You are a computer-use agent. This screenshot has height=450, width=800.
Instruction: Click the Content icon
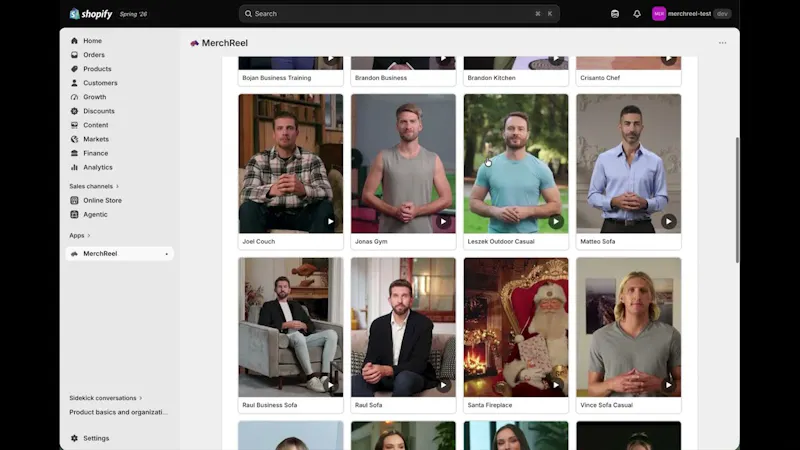(x=74, y=125)
